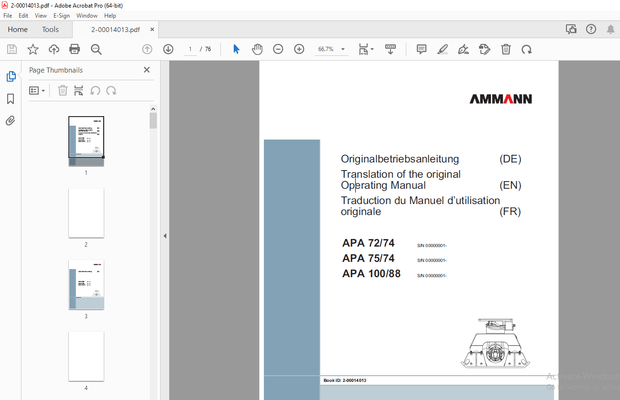Screen dimensions: 620x400
Task: Open fit page options icon
Action: point(365,49)
